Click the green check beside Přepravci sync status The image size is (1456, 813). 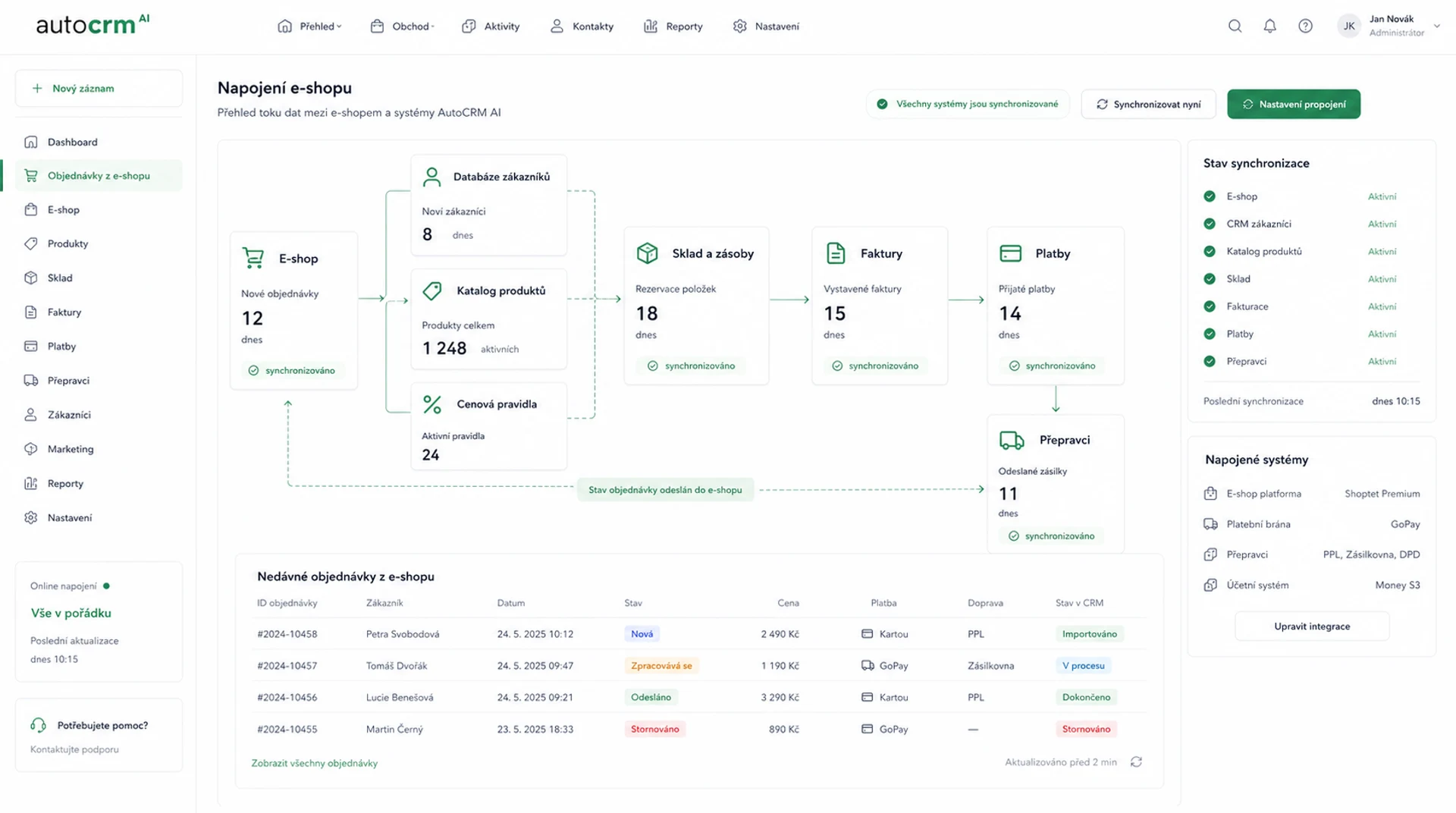coord(1210,361)
